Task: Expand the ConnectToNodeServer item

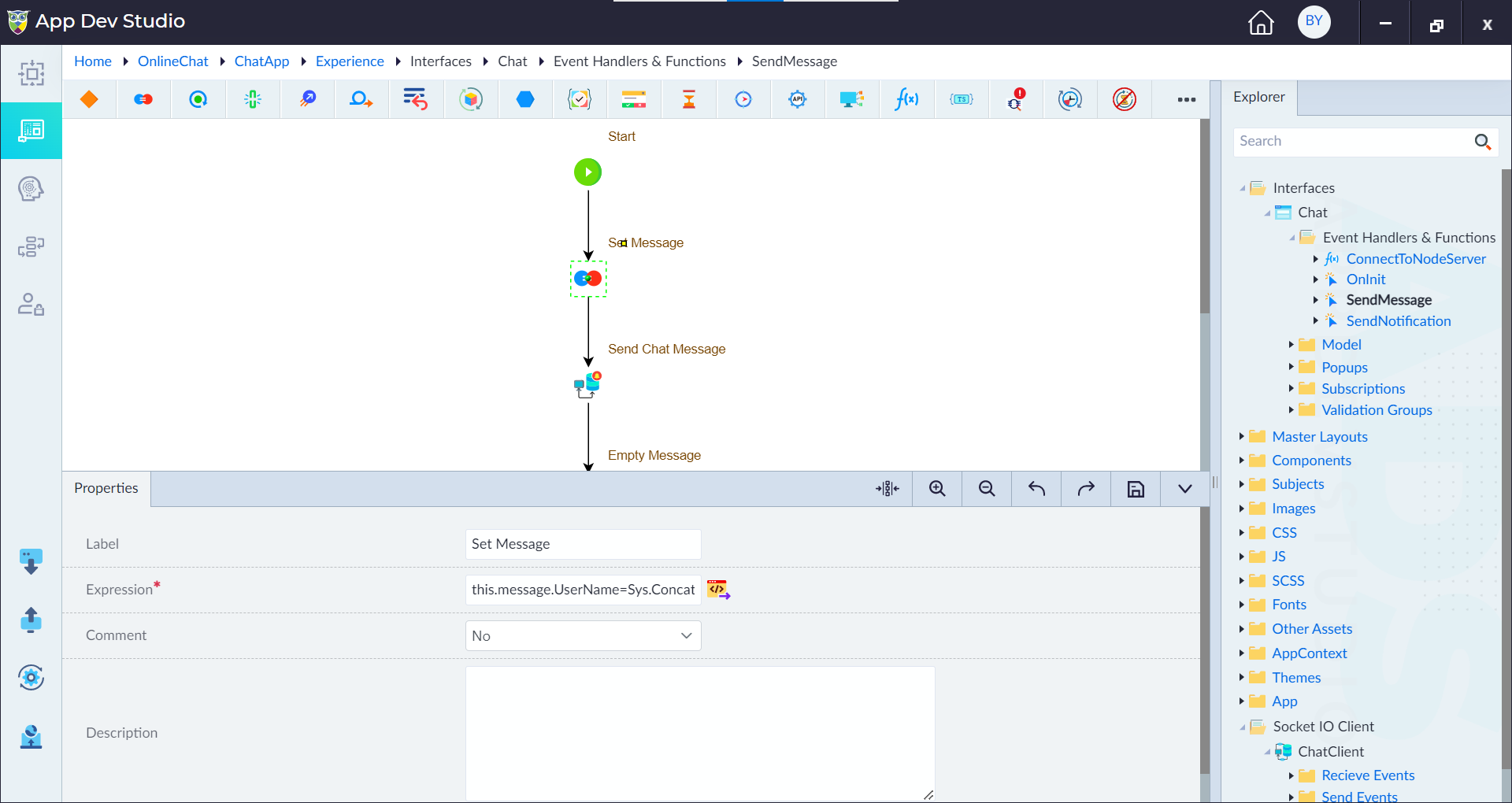Action: click(1316, 259)
